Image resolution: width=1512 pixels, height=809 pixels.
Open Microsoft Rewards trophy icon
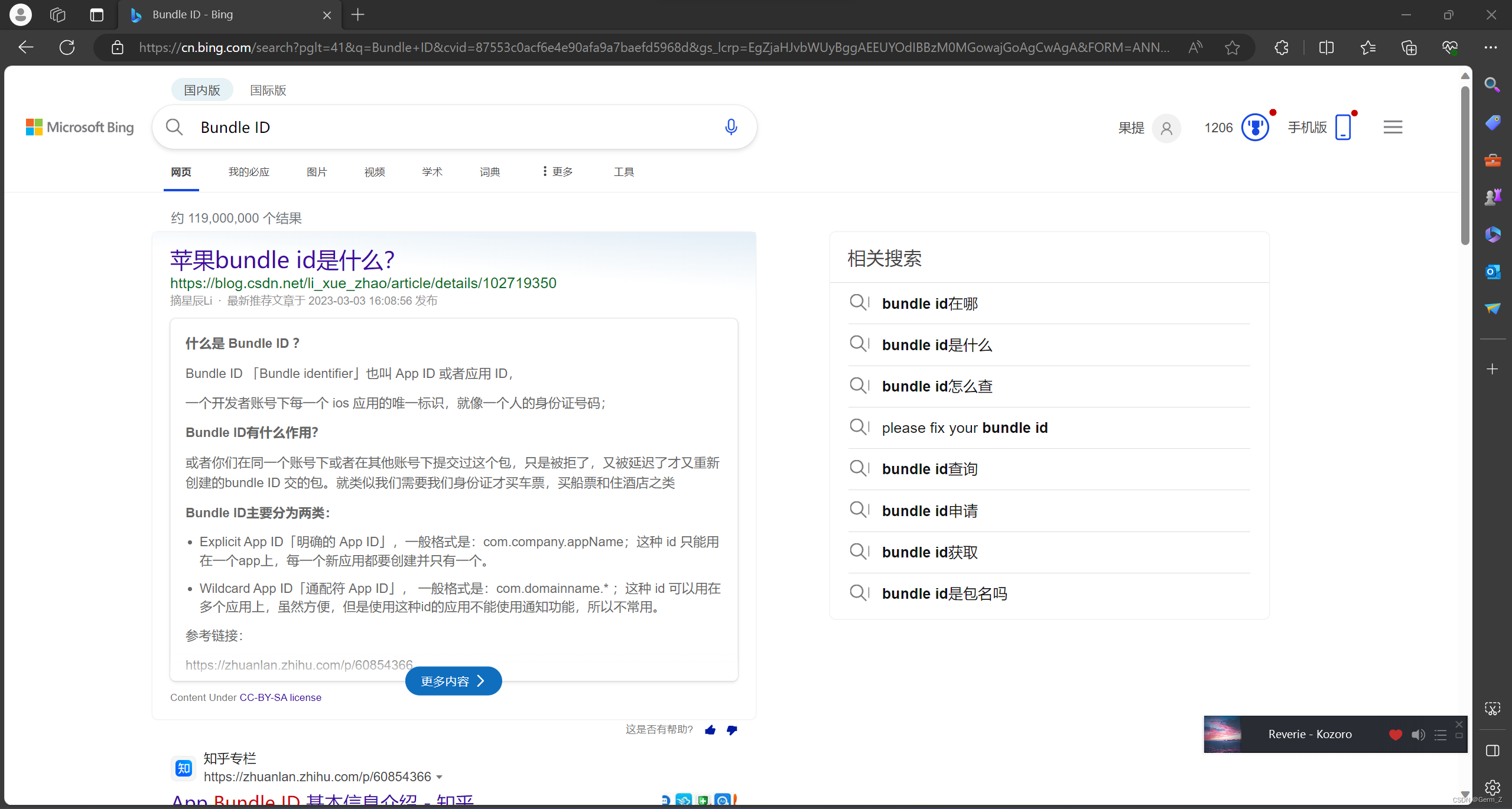(1255, 127)
